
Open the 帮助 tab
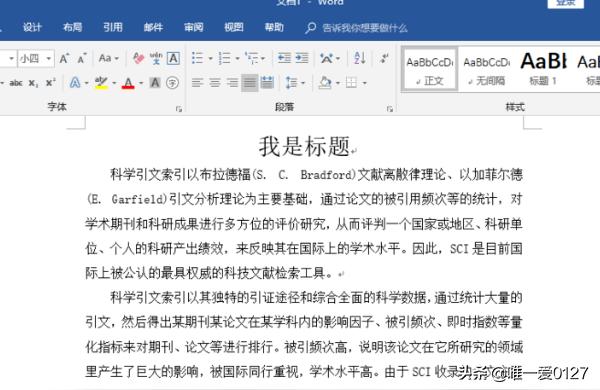(x=274, y=28)
